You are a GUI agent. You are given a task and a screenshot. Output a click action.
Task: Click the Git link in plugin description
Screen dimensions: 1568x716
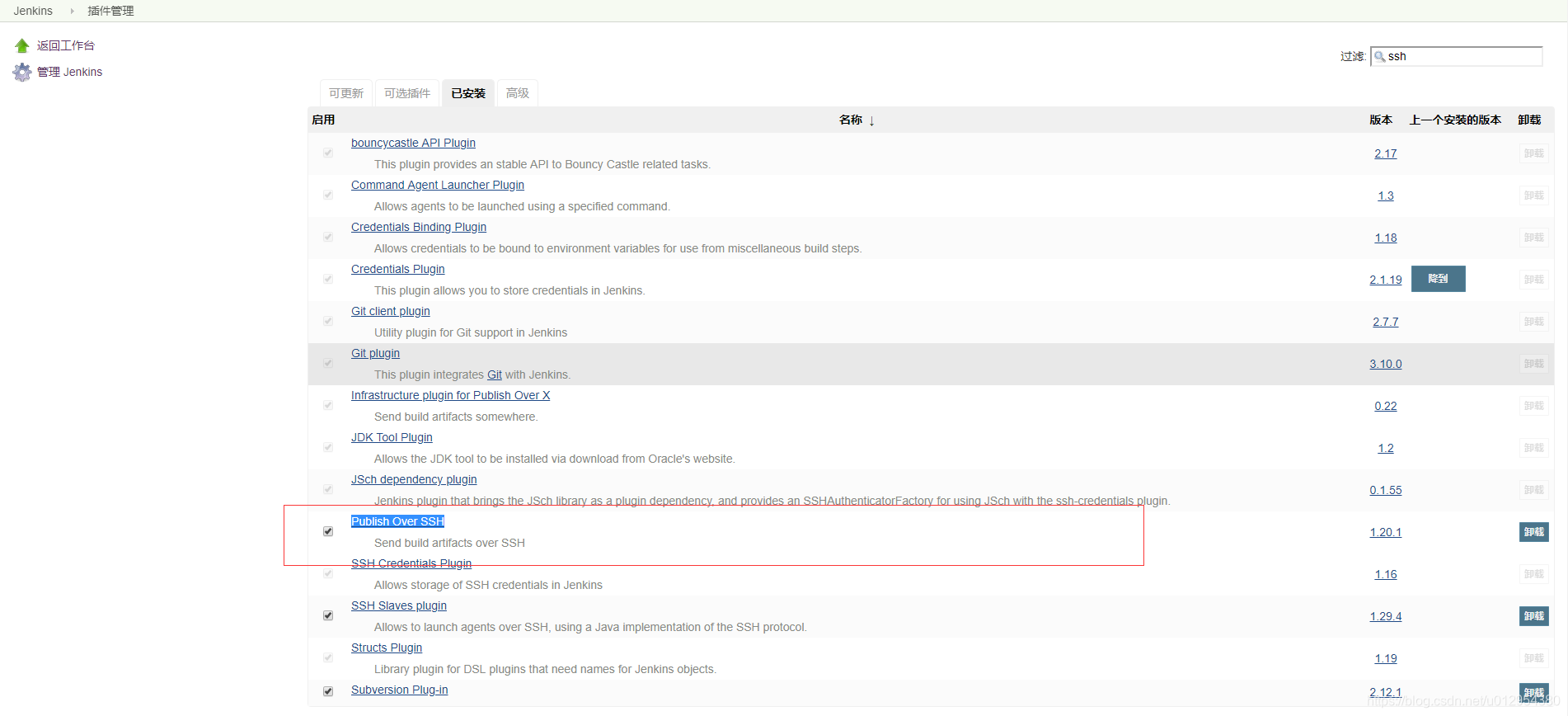(x=495, y=374)
